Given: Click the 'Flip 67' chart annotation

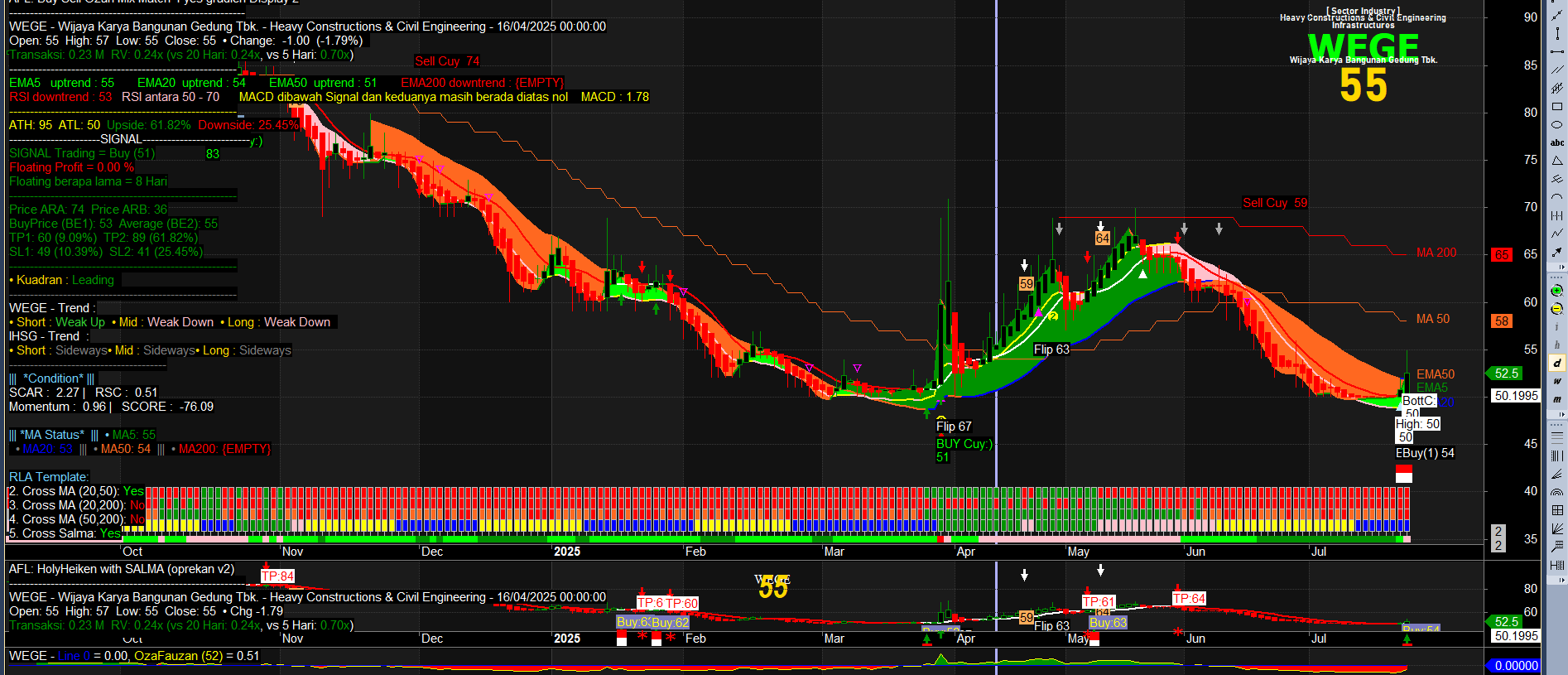Looking at the screenshot, I should (x=954, y=427).
